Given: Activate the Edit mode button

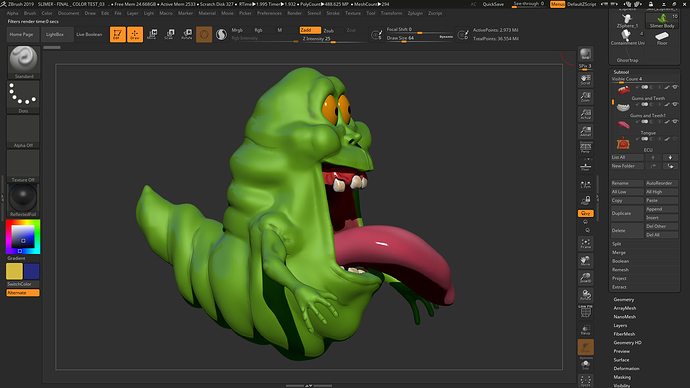Looking at the screenshot, I should [117, 34].
